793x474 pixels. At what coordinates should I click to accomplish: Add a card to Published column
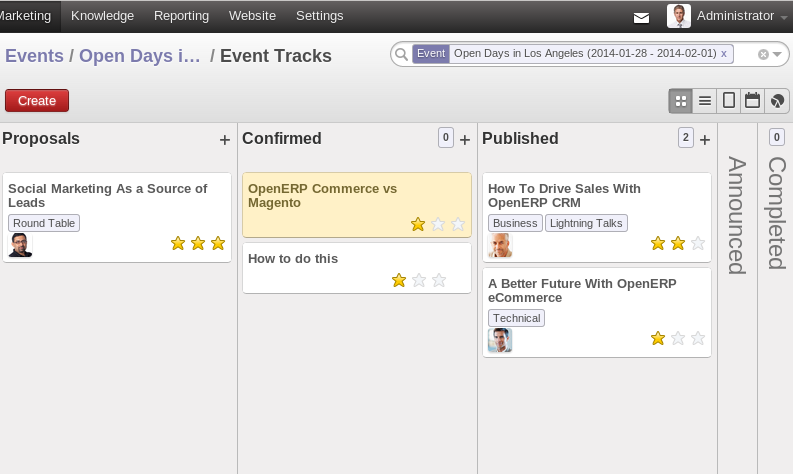pyautogui.click(x=705, y=140)
